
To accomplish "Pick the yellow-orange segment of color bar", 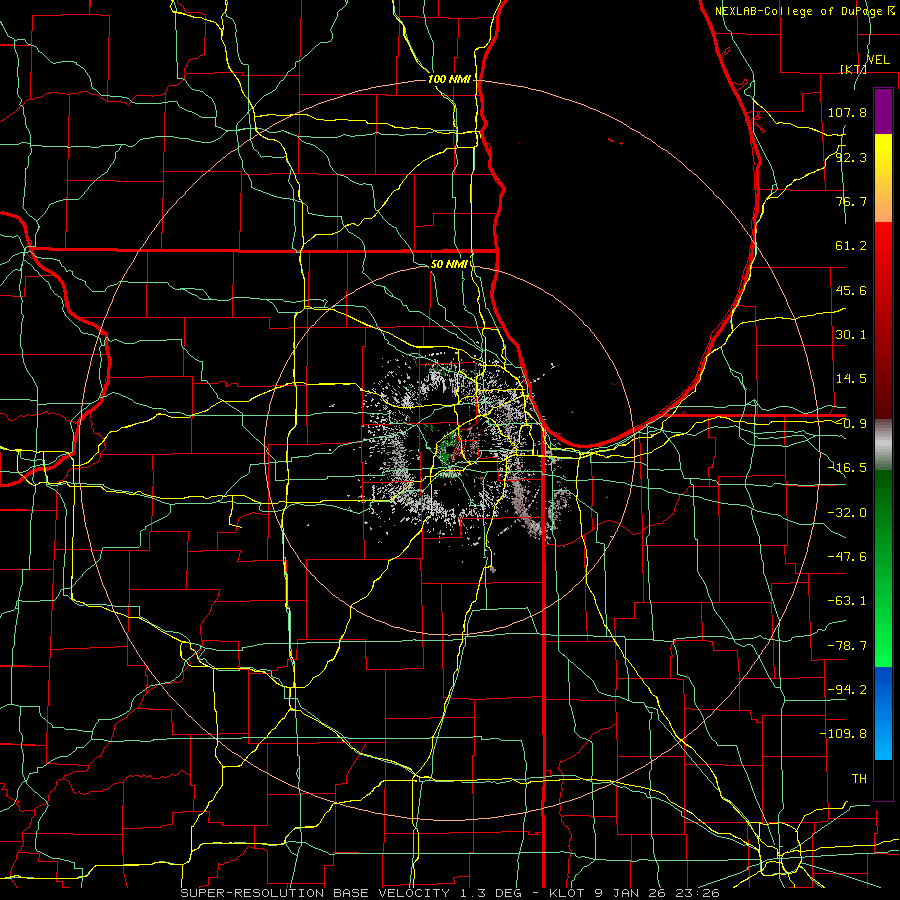I will click(883, 178).
